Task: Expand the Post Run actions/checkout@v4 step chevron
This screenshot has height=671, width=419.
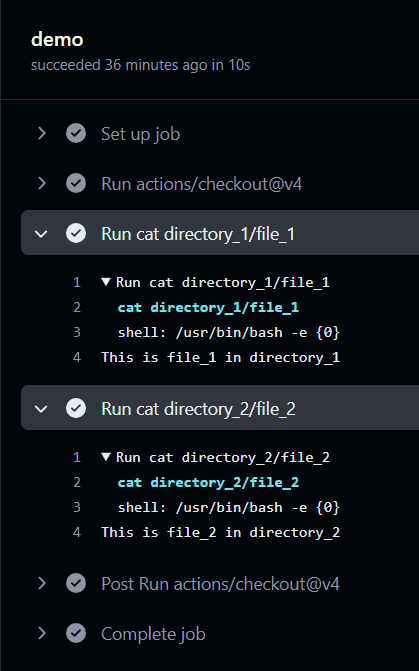Action: tap(42, 583)
